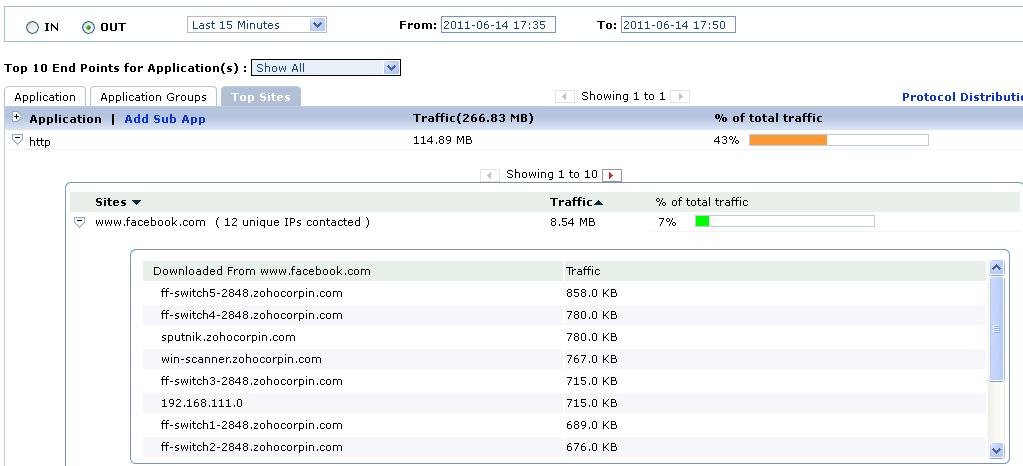The image size is (1023, 466).
Task: Click next-page arrow beside Showing 1 to 1
Action: click(680, 97)
